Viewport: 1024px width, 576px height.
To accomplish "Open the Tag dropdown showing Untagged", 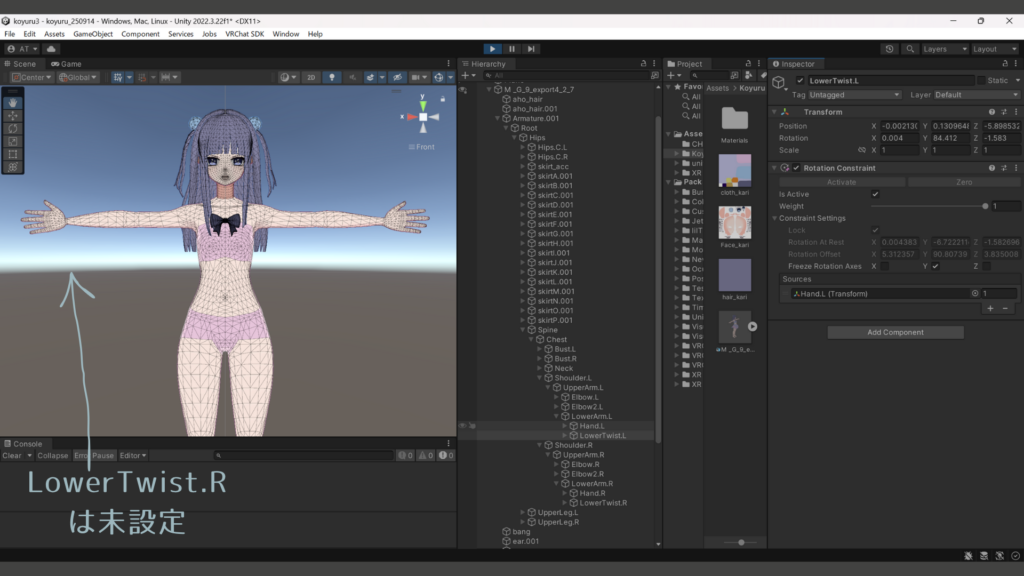I will pyautogui.click(x=854, y=95).
